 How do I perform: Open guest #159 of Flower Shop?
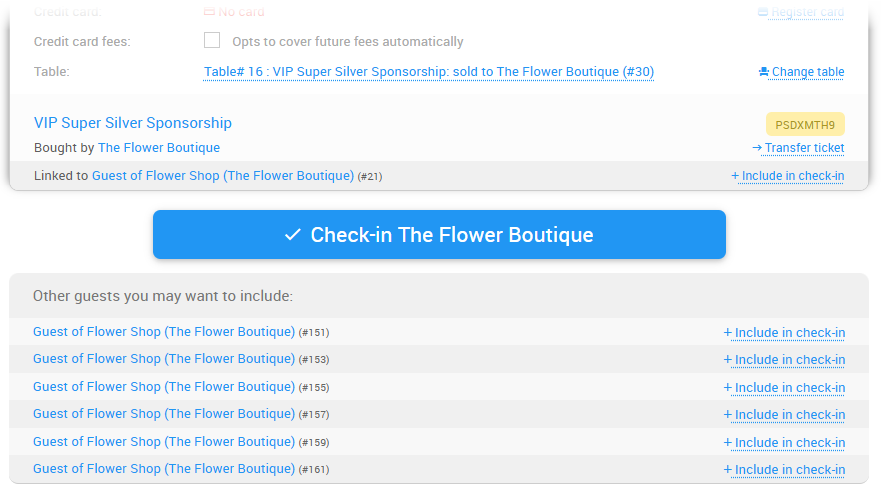tap(164, 442)
